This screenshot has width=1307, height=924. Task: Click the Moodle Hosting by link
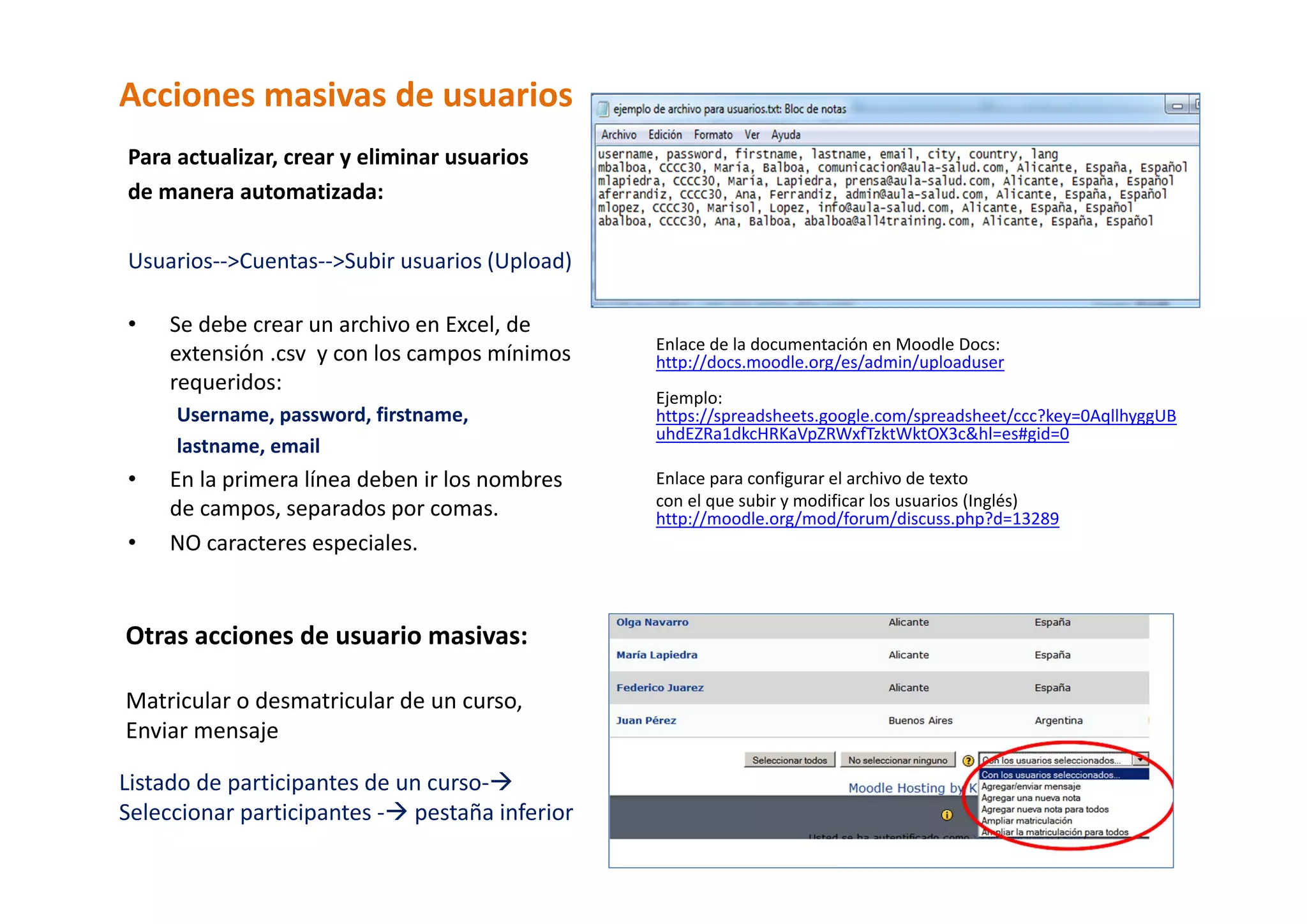click(x=913, y=788)
